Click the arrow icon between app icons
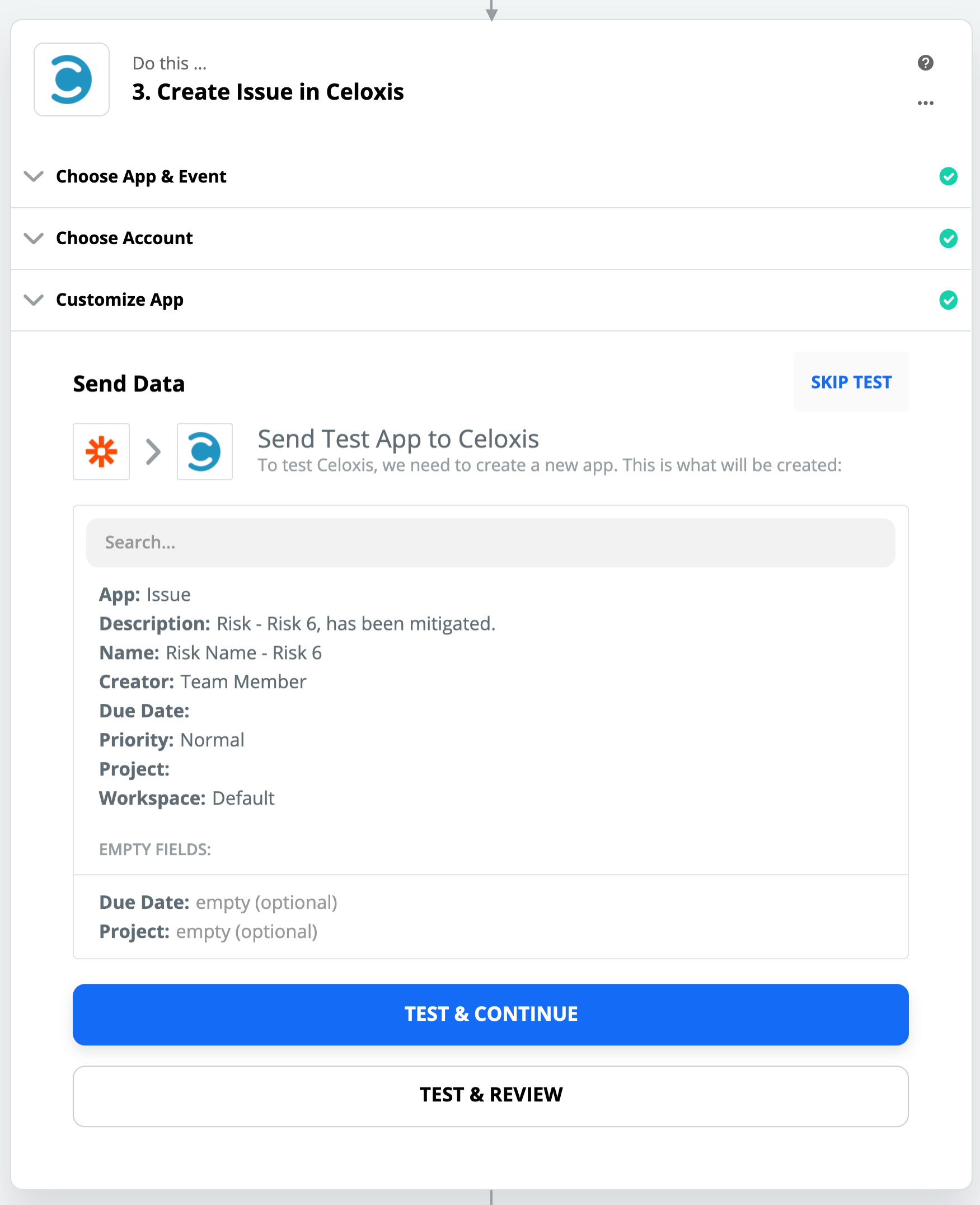Screen dimensions: 980x1205 (153, 452)
